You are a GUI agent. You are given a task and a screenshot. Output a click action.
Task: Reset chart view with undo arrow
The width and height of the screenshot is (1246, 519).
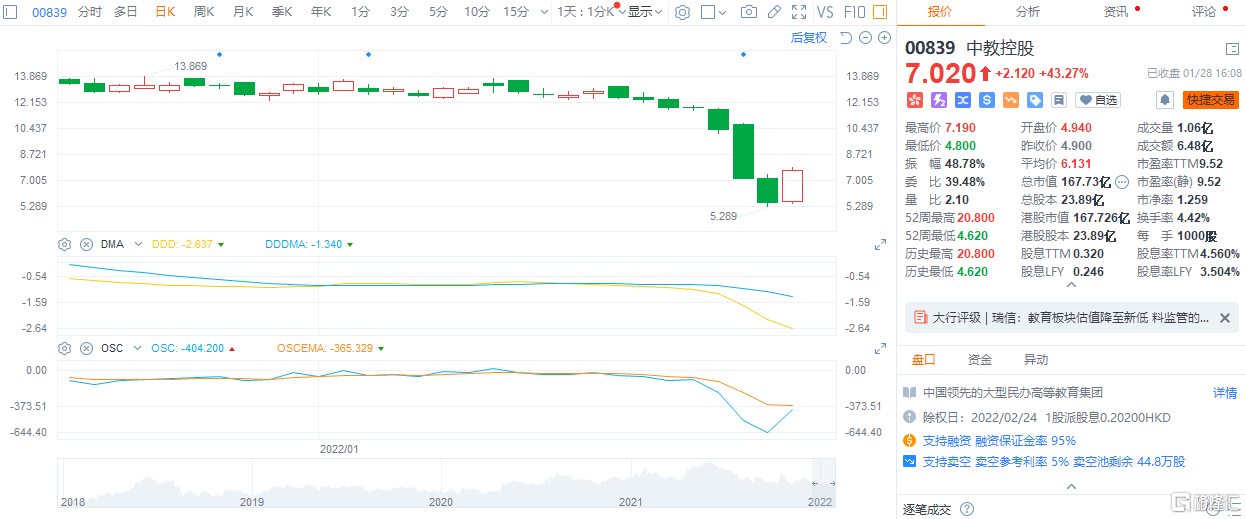(845, 38)
